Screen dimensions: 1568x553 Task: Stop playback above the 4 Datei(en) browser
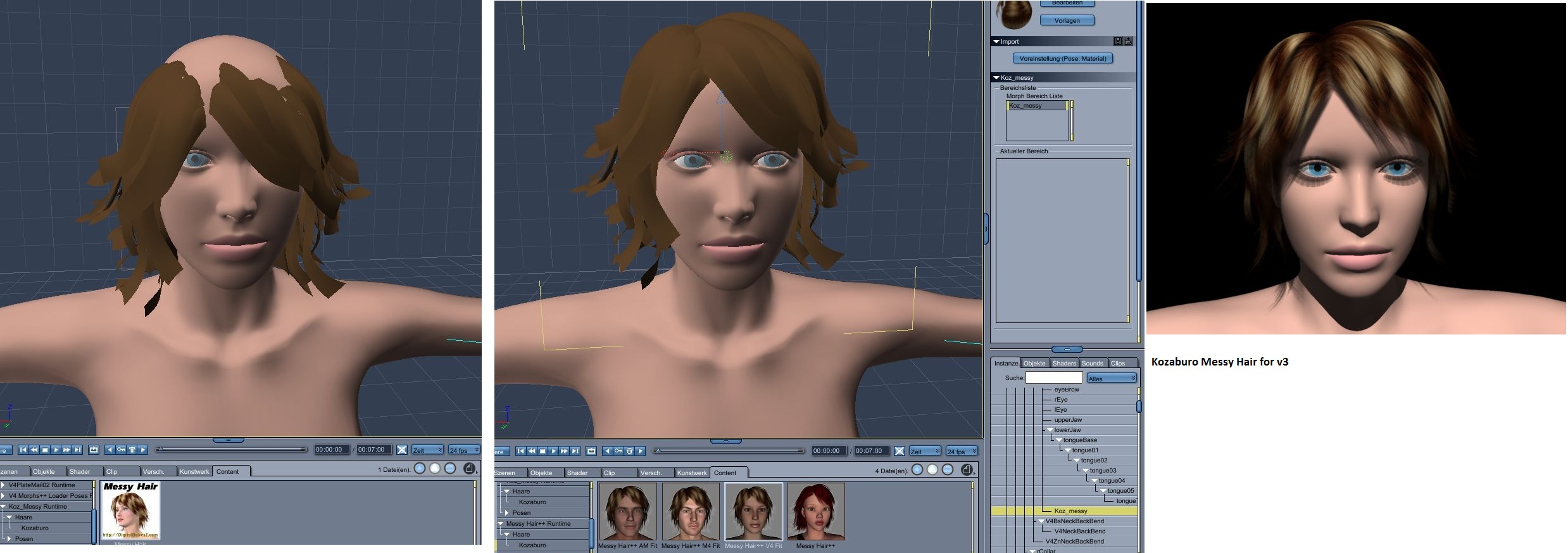click(543, 451)
